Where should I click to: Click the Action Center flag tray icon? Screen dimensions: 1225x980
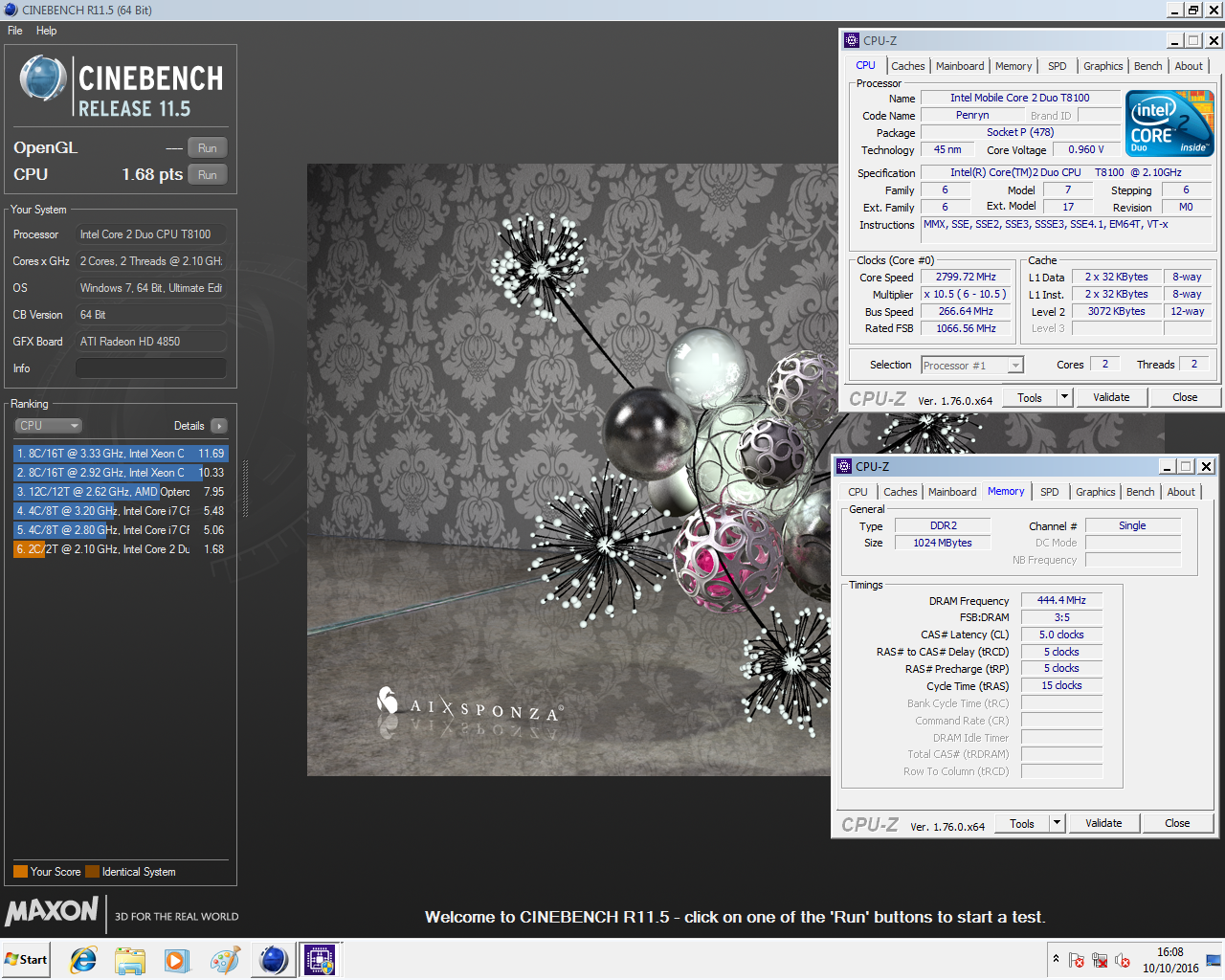point(1076,960)
